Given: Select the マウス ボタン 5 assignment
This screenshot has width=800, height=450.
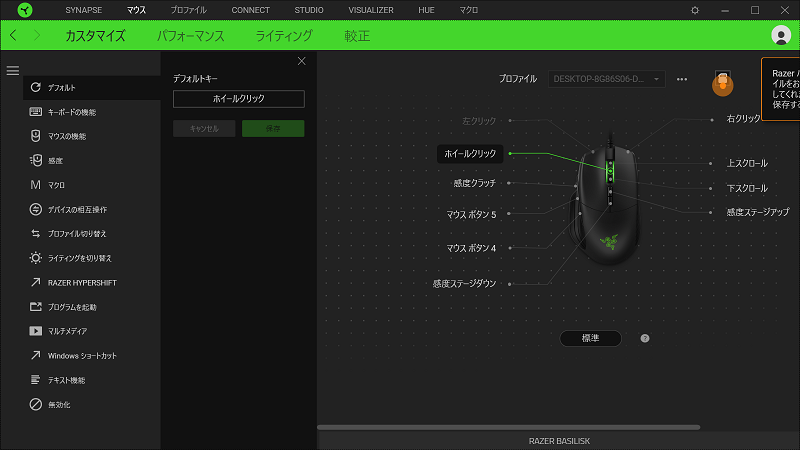Looking at the screenshot, I should tap(471, 215).
